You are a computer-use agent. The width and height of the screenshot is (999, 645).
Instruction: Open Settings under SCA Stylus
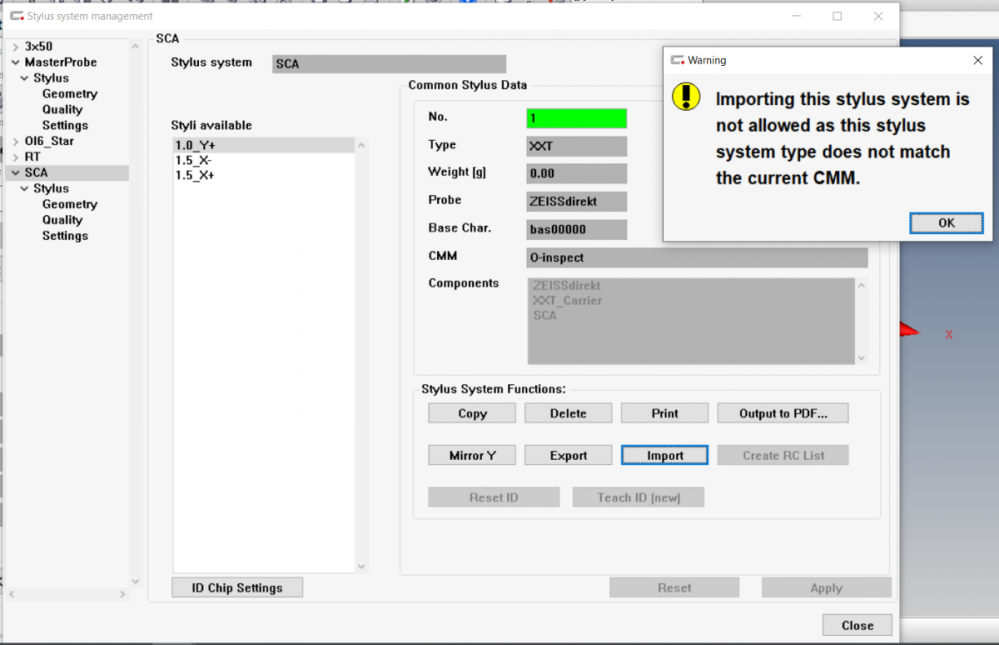[x=64, y=236]
